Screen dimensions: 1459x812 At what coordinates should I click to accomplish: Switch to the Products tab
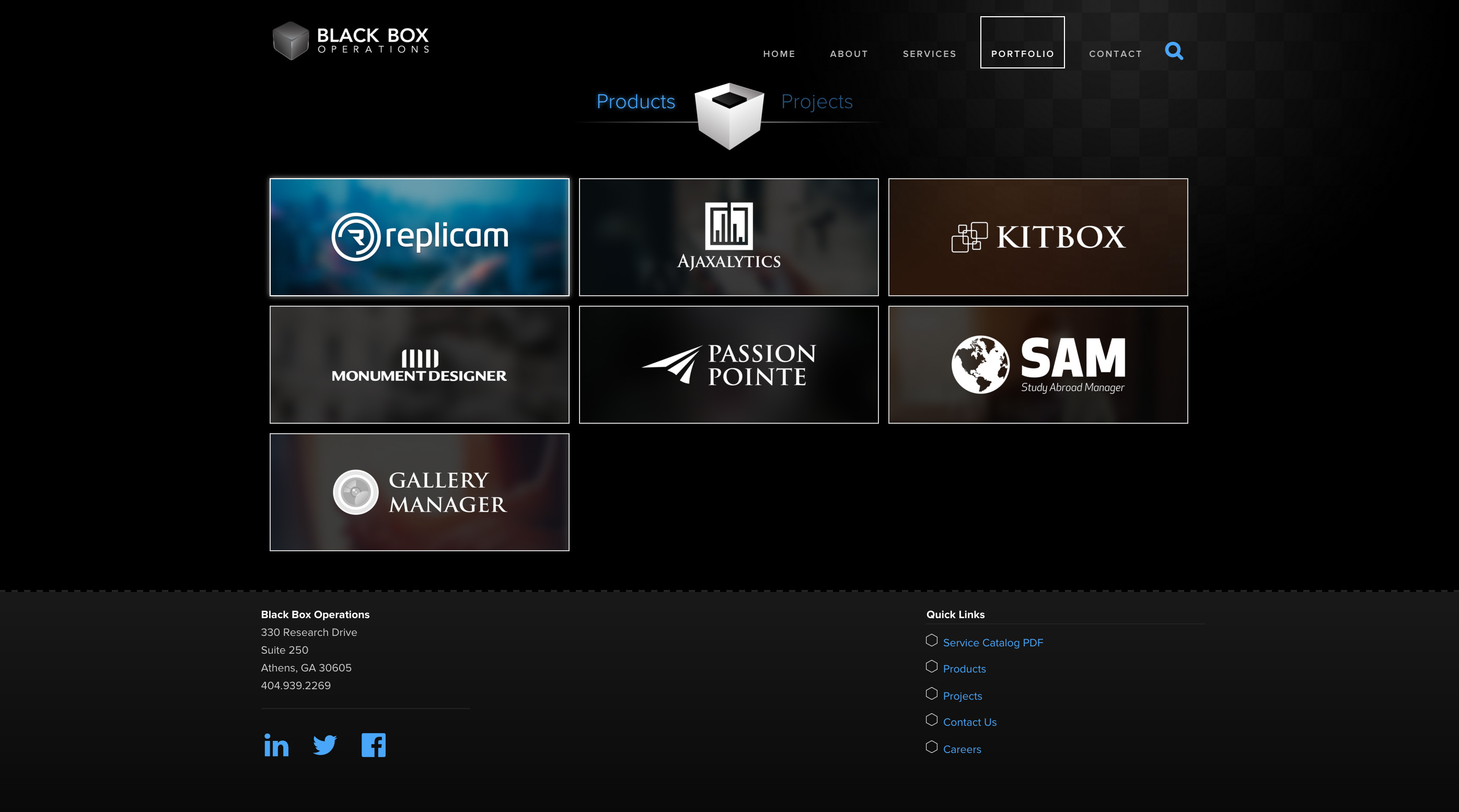point(635,101)
